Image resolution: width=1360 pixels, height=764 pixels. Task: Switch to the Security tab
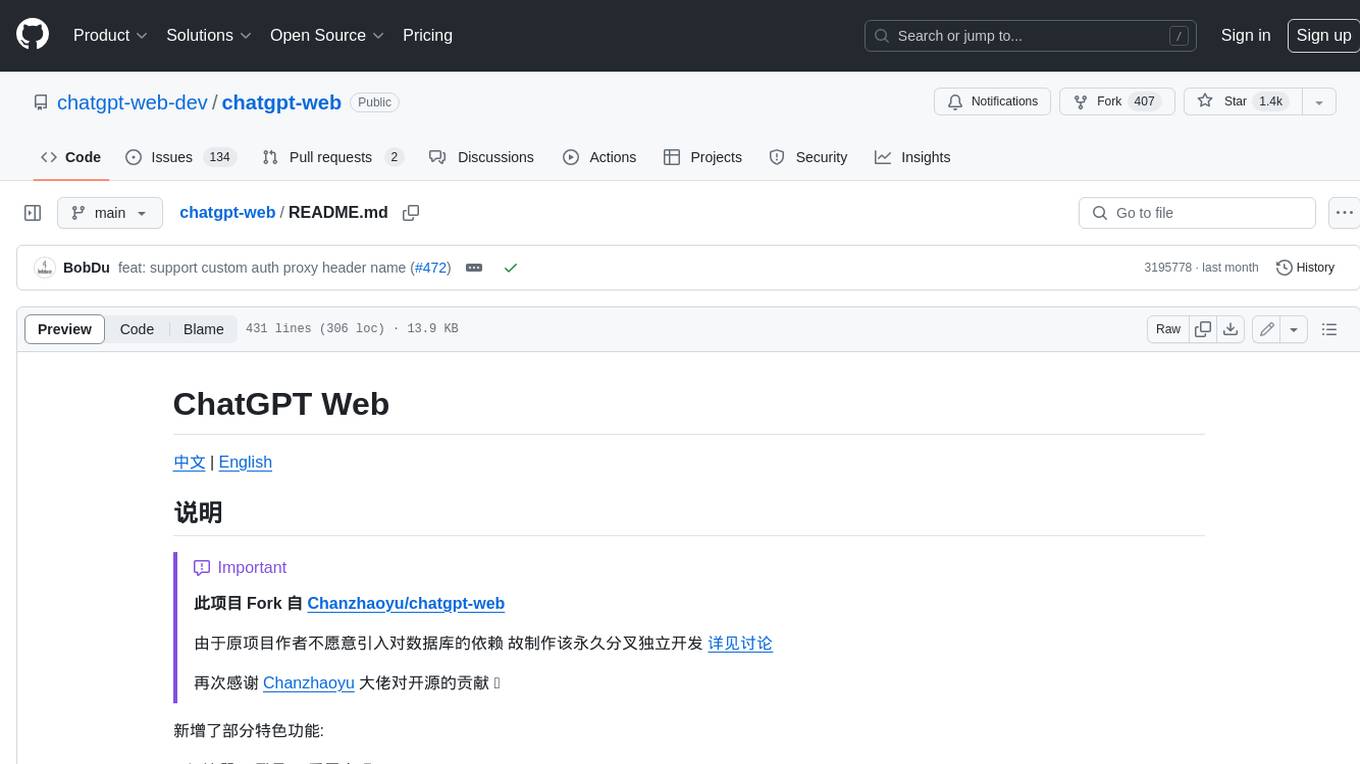(x=808, y=157)
